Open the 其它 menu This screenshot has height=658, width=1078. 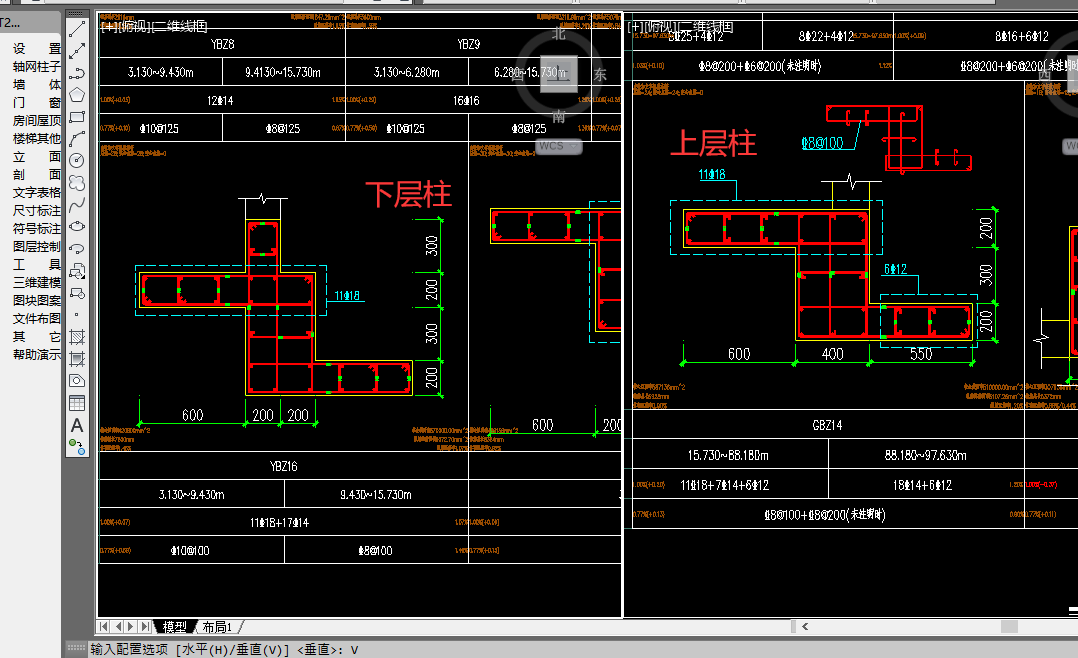36,336
